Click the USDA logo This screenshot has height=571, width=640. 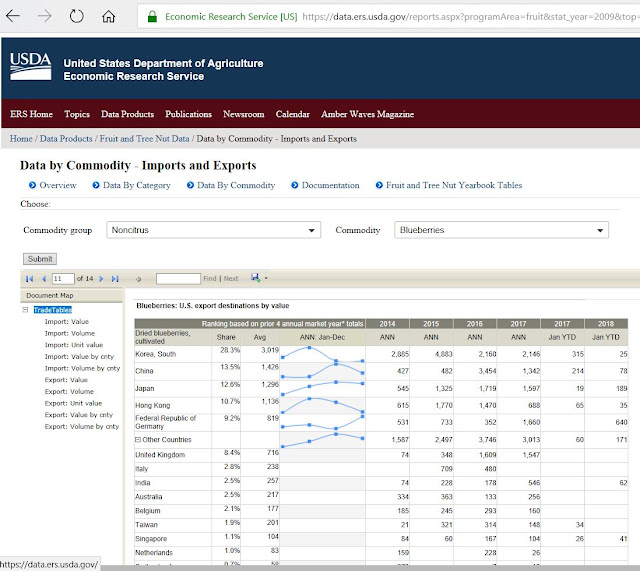pyautogui.click(x=31, y=67)
